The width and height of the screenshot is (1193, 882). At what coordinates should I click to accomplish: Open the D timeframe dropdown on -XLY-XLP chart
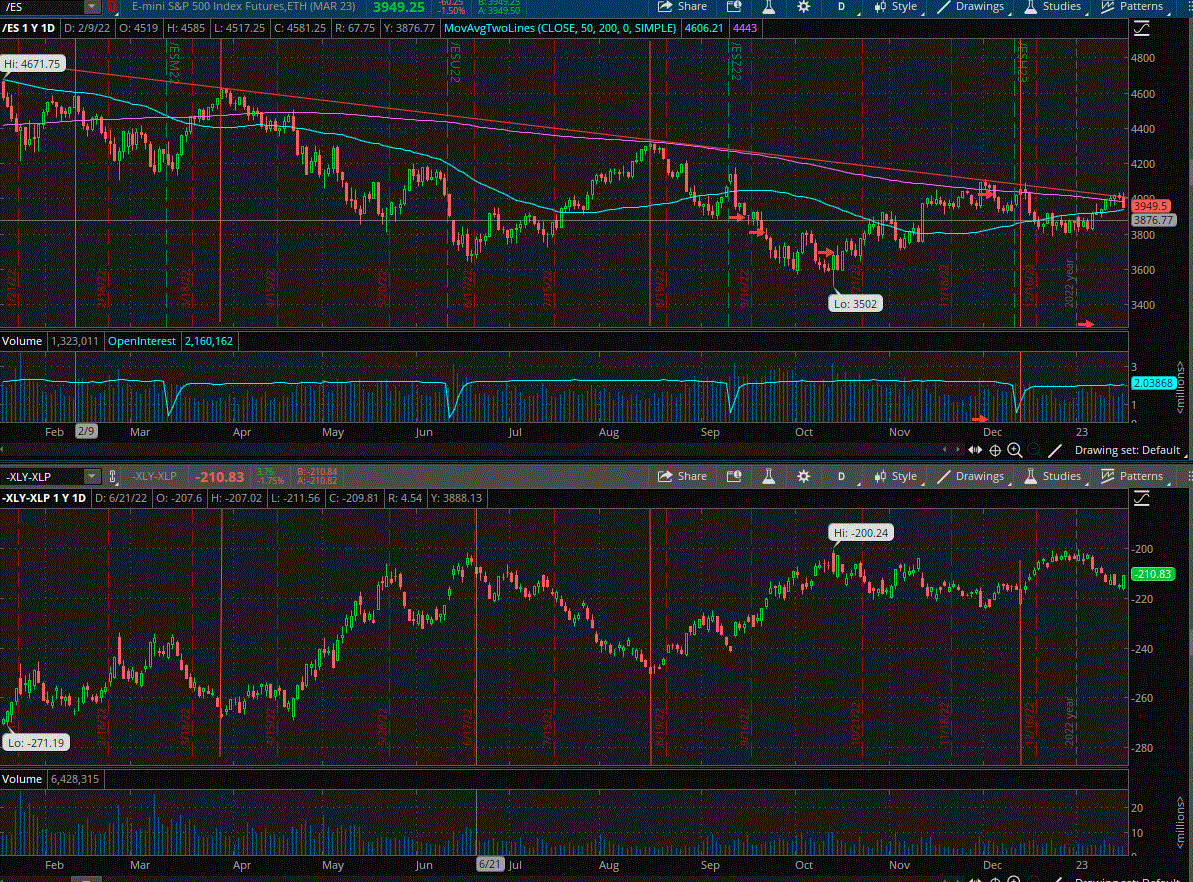point(841,476)
